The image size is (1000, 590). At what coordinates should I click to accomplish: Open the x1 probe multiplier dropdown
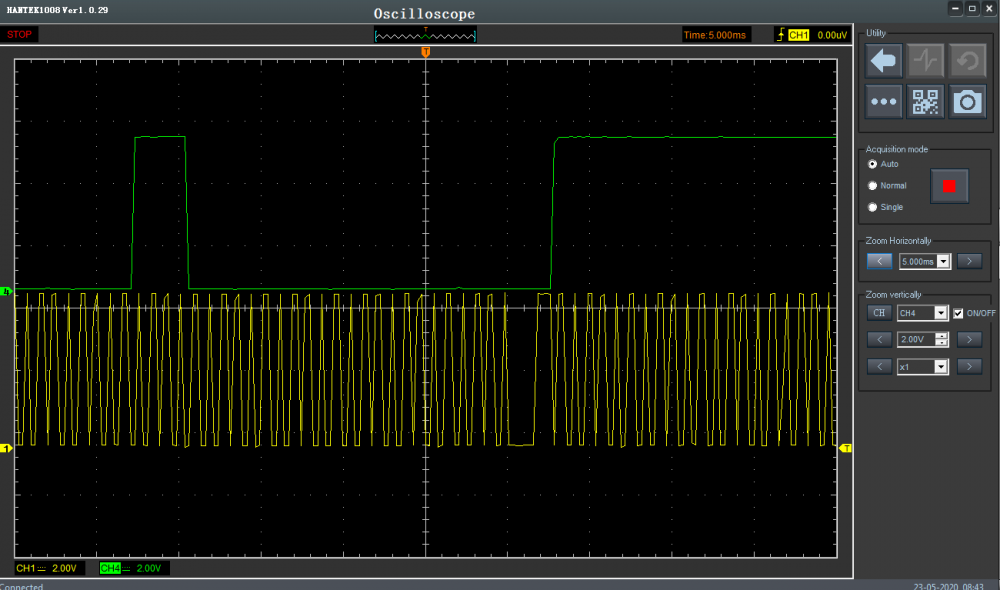(x=940, y=367)
